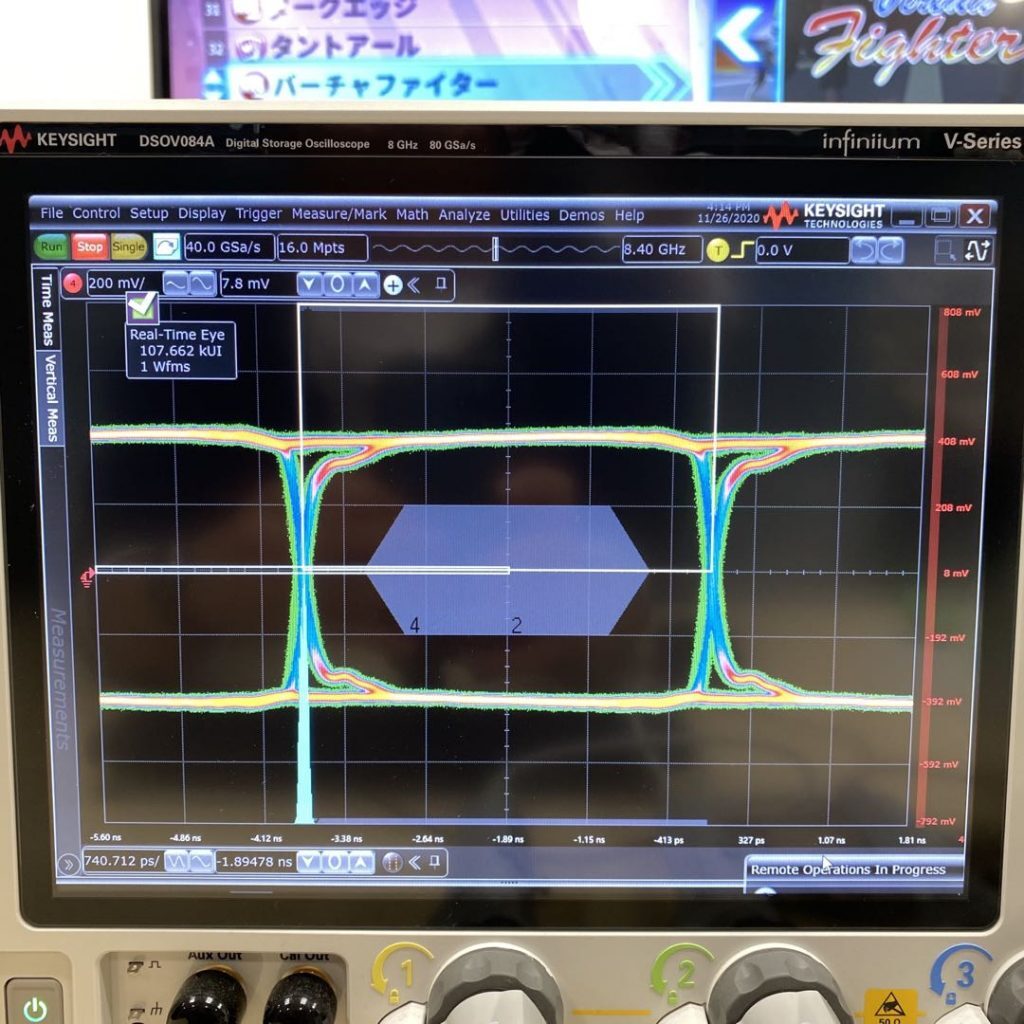Toggle channel 4 on/off button
The width and height of the screenshot is (1024, 1024).
73,284
